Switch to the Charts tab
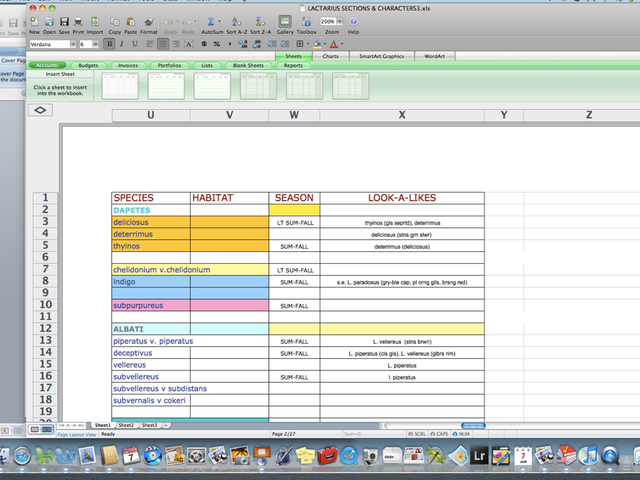The image size is (640, 480). click(x=330, y=56)
